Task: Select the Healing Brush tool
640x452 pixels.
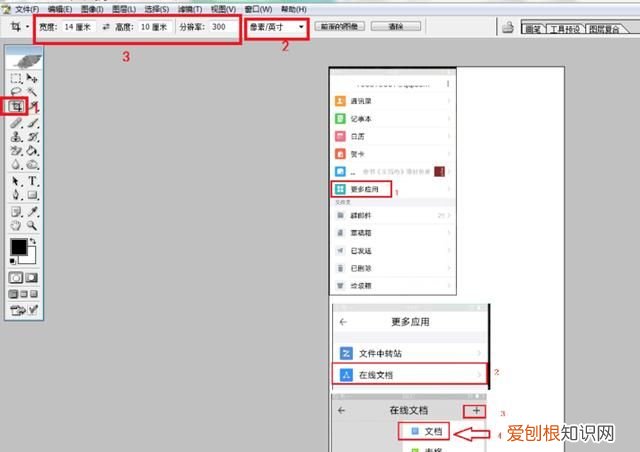Action: [x=16, y=122]
